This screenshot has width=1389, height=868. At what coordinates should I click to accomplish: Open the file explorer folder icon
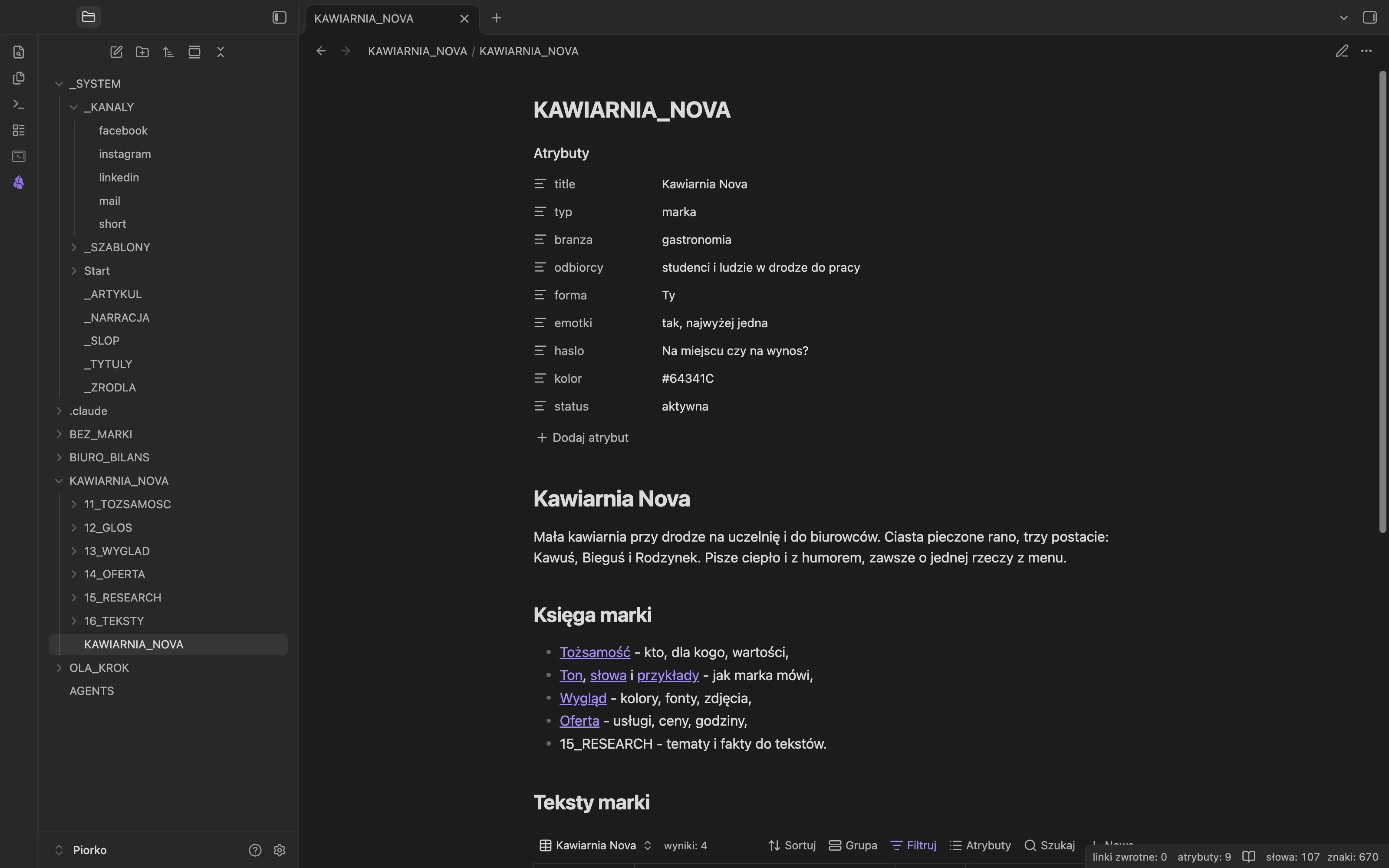(x=89, y=17)
